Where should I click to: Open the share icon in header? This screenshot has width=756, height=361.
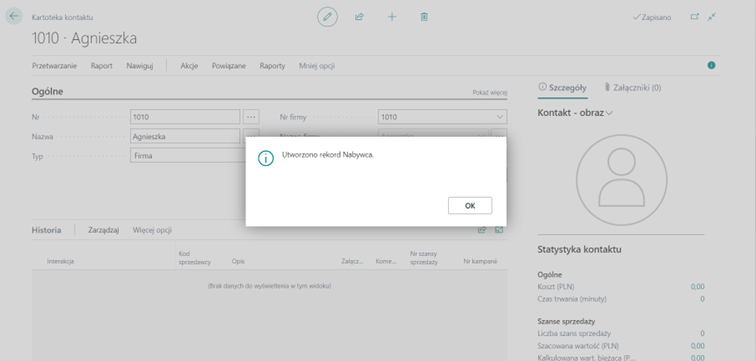click(x=359, y=17)
